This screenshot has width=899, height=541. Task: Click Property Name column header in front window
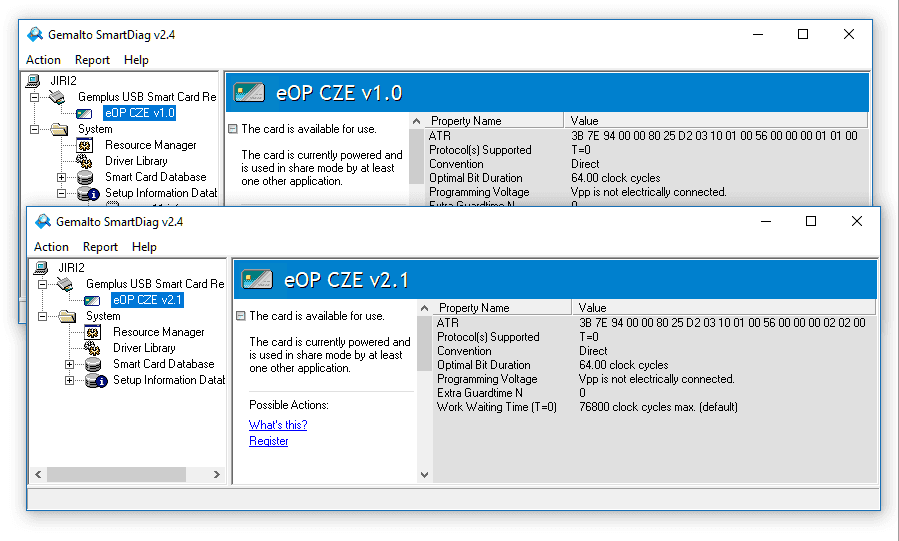[x=500, y=308]
